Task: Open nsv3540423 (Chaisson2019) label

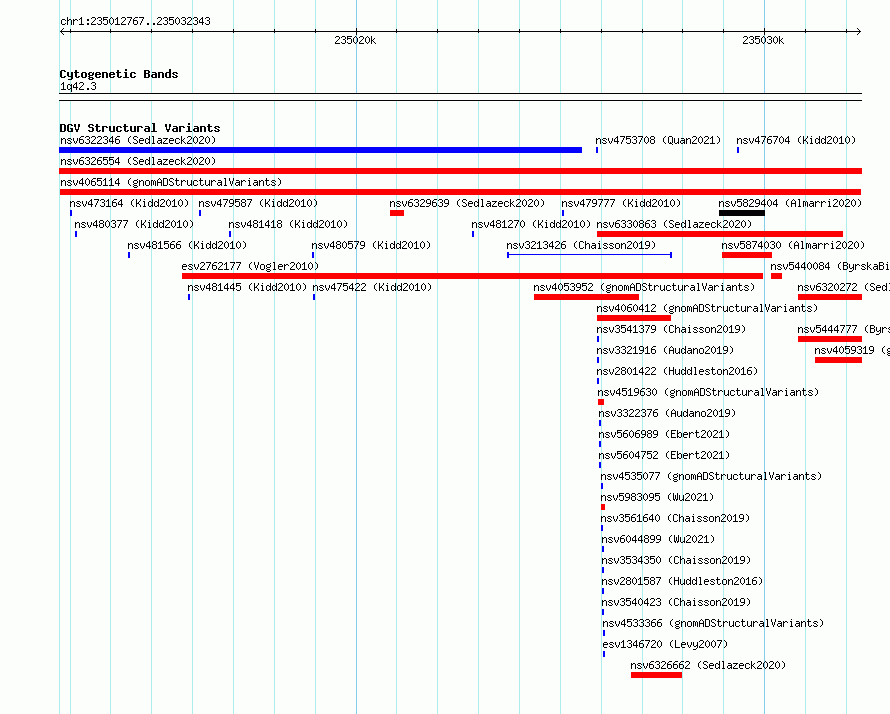Action: click(676, 602)
